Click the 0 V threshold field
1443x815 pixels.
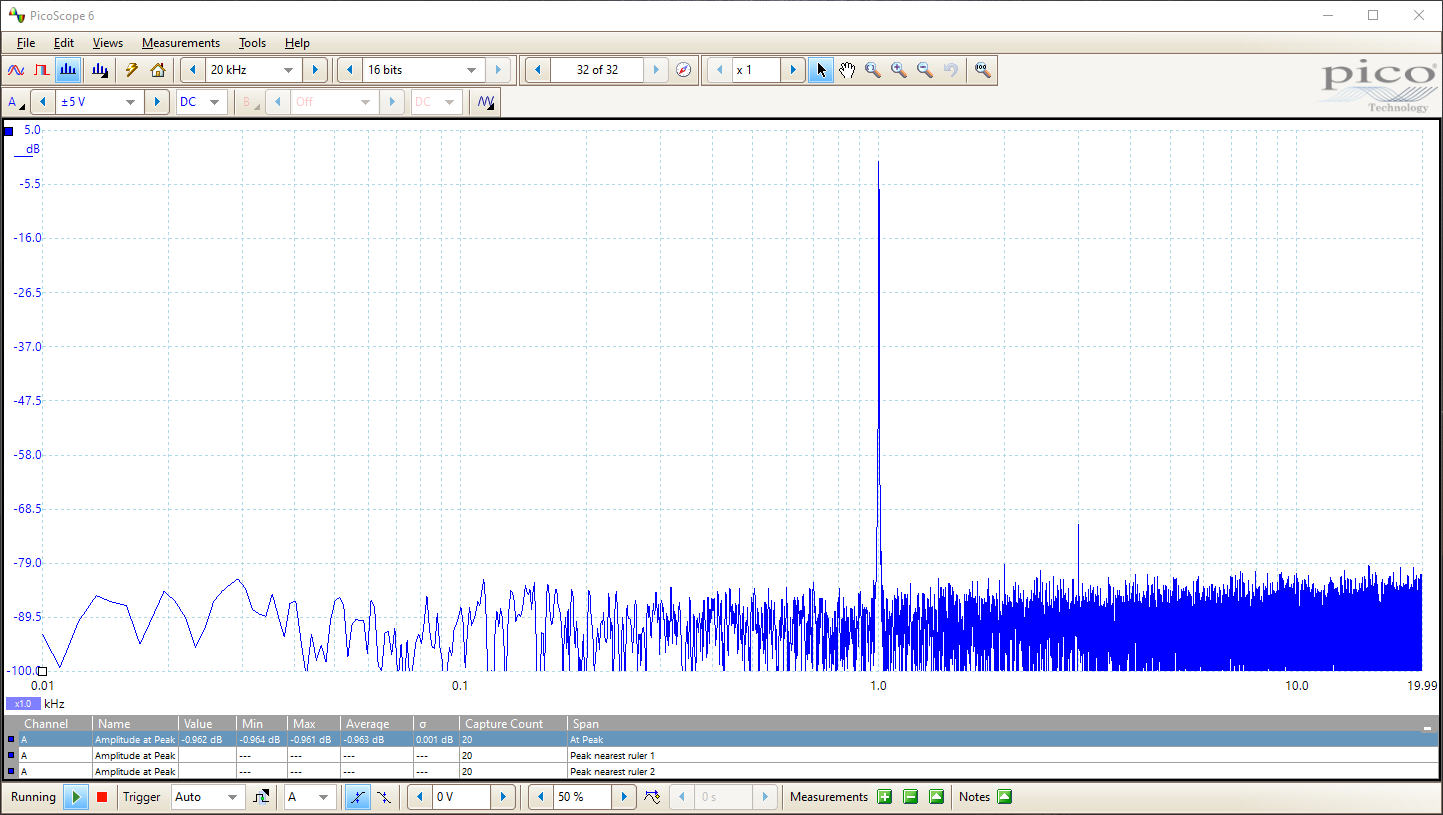click(x=461, y=797)
